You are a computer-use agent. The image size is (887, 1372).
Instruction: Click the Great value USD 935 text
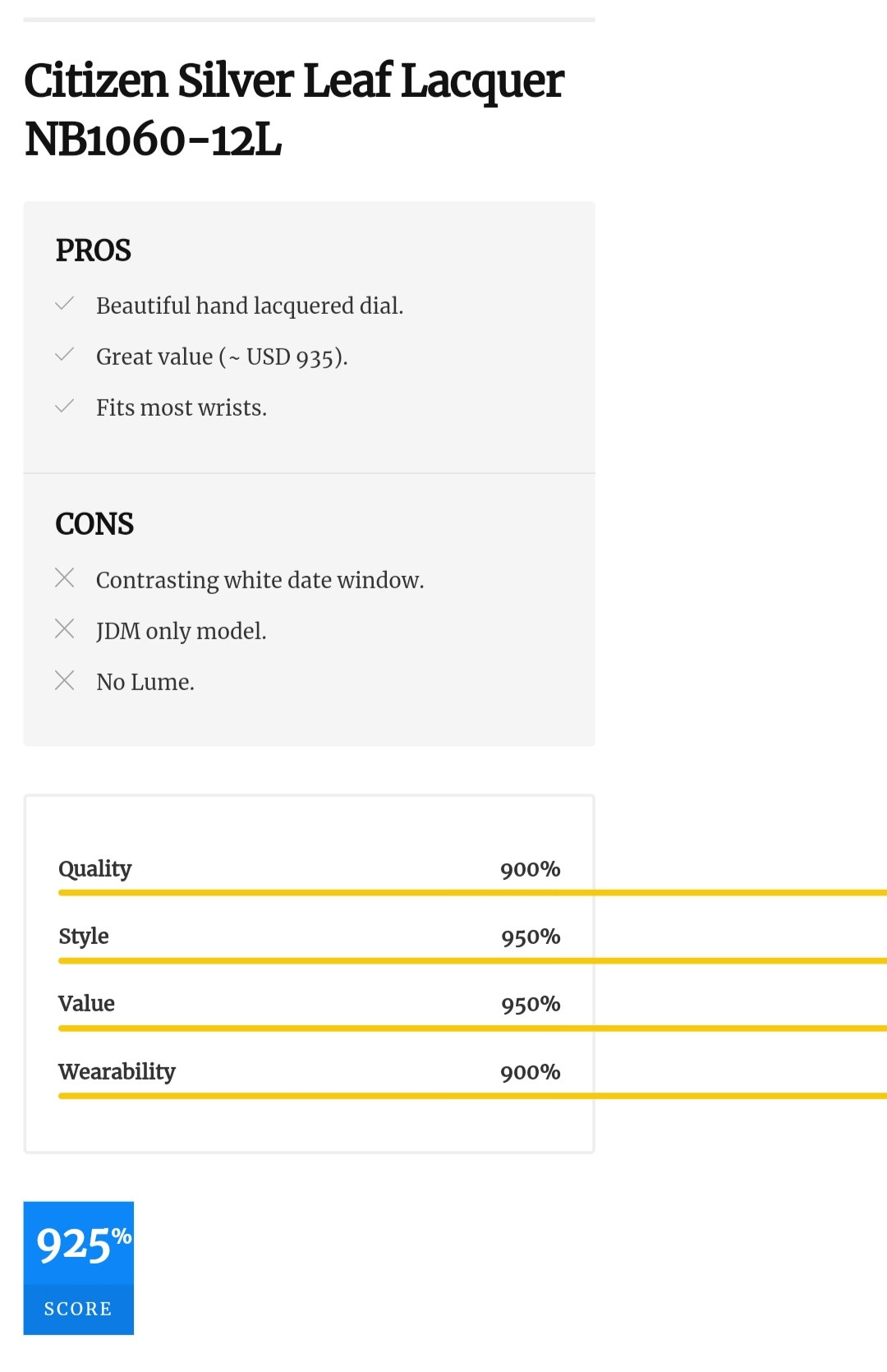coord(222,357)
